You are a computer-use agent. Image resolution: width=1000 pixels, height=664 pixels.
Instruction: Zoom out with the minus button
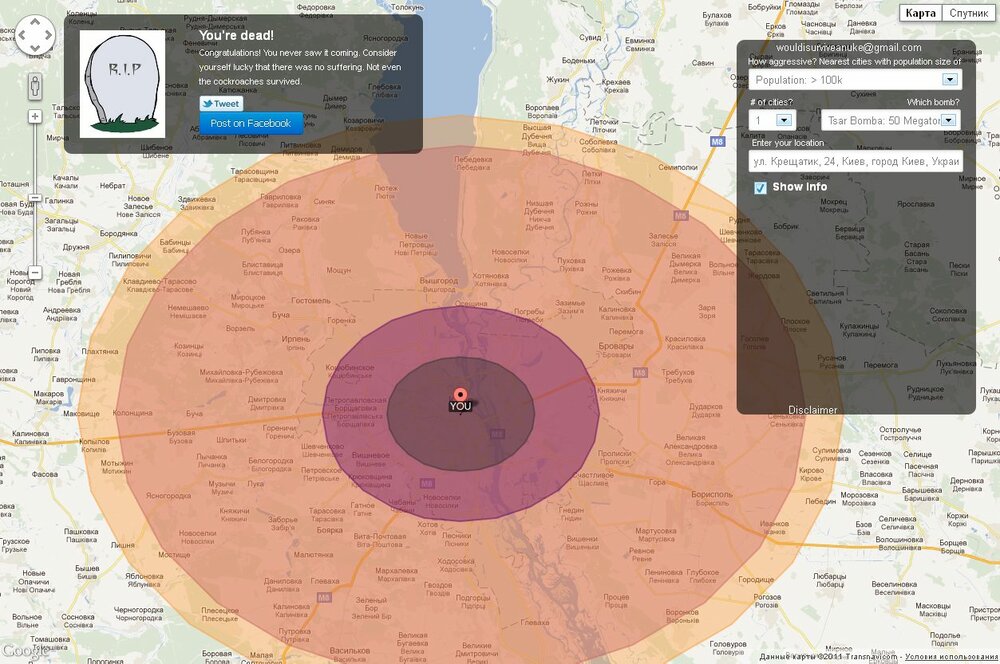(35, 272)
